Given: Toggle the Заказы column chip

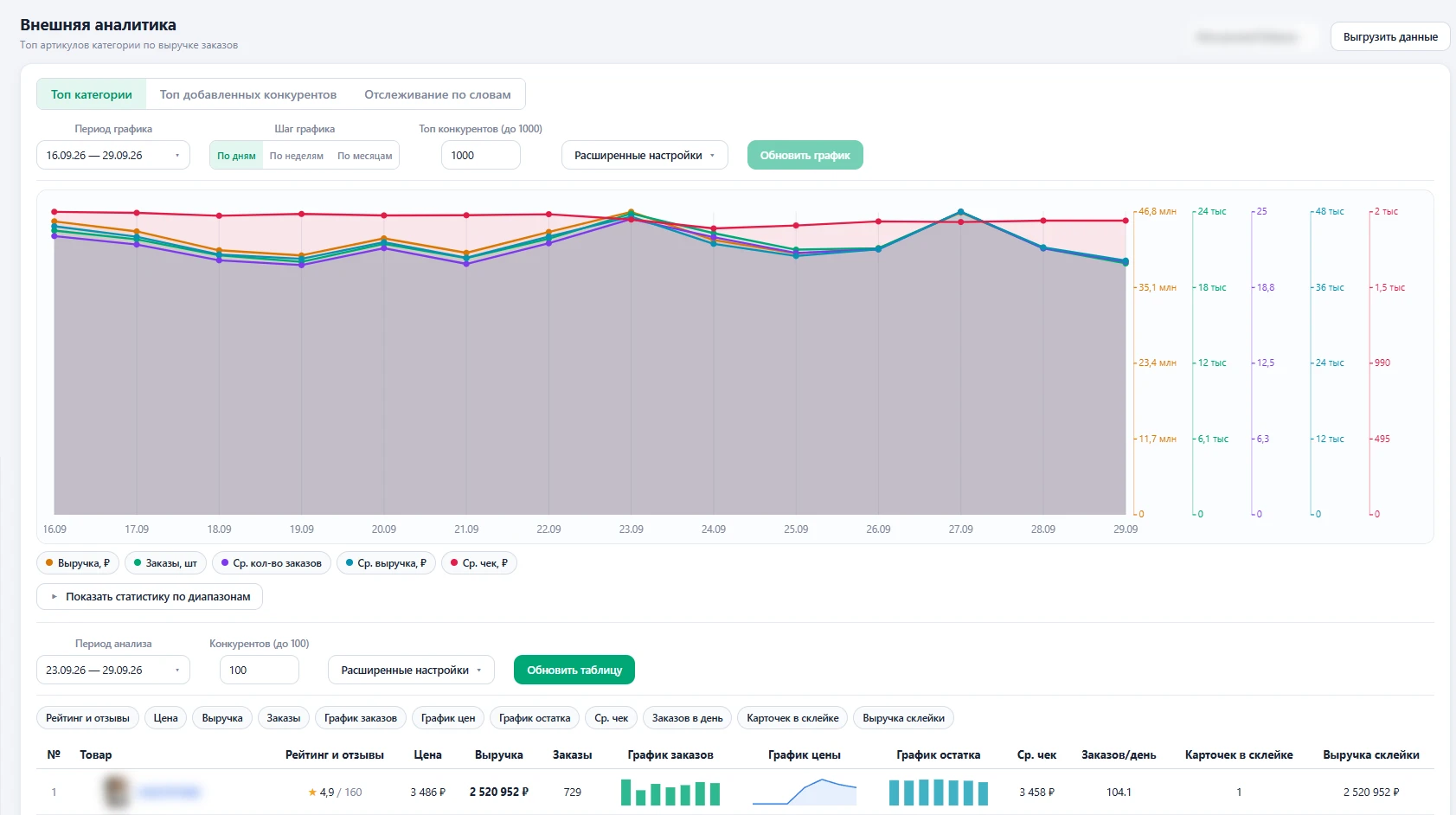Looking at the screenshot, I should click(284, 718).
